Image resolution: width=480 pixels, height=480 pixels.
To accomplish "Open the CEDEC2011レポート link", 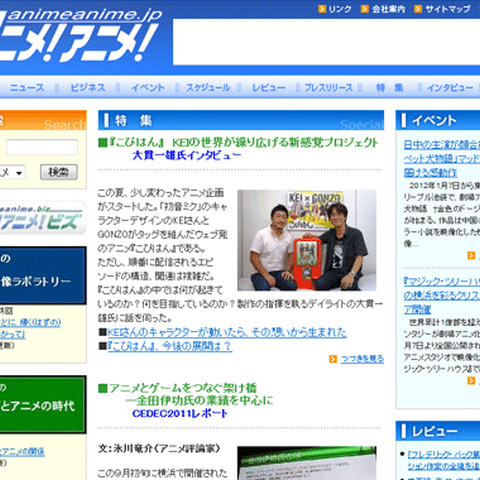I will 180,414.
